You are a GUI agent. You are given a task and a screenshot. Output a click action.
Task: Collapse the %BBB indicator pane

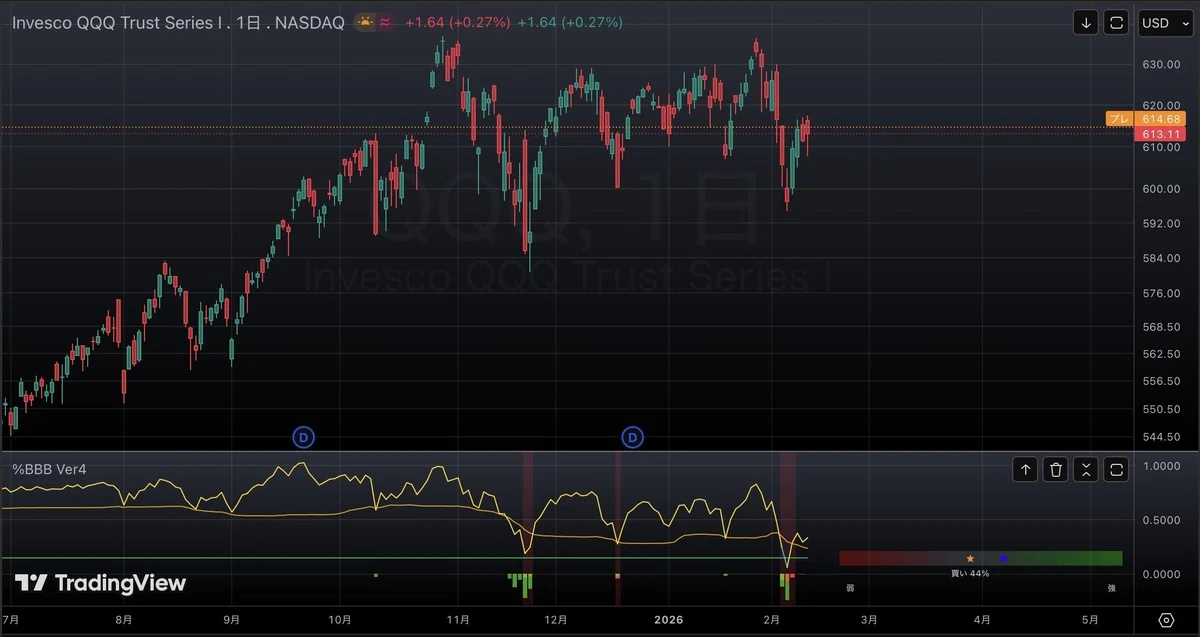point(1087,469)
